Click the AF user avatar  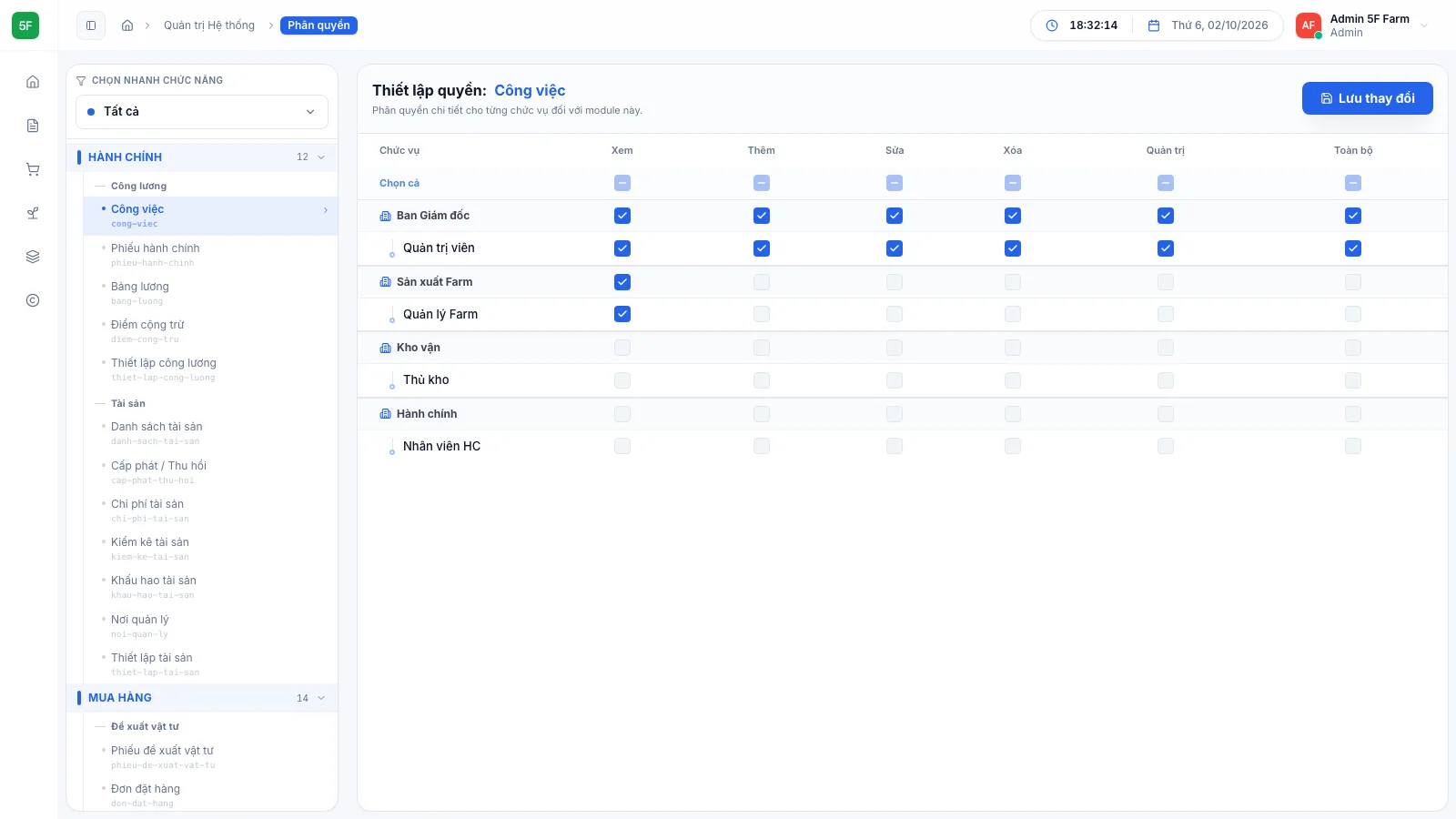[x=1309, y=25]
